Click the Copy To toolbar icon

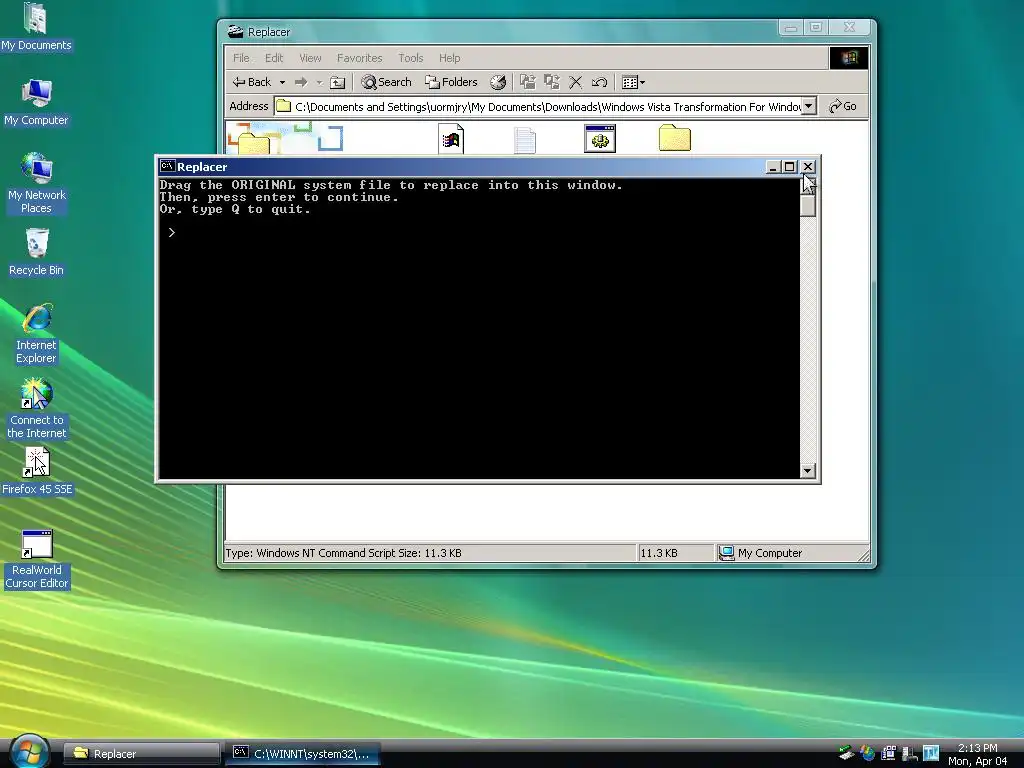[x=552, y=82]
